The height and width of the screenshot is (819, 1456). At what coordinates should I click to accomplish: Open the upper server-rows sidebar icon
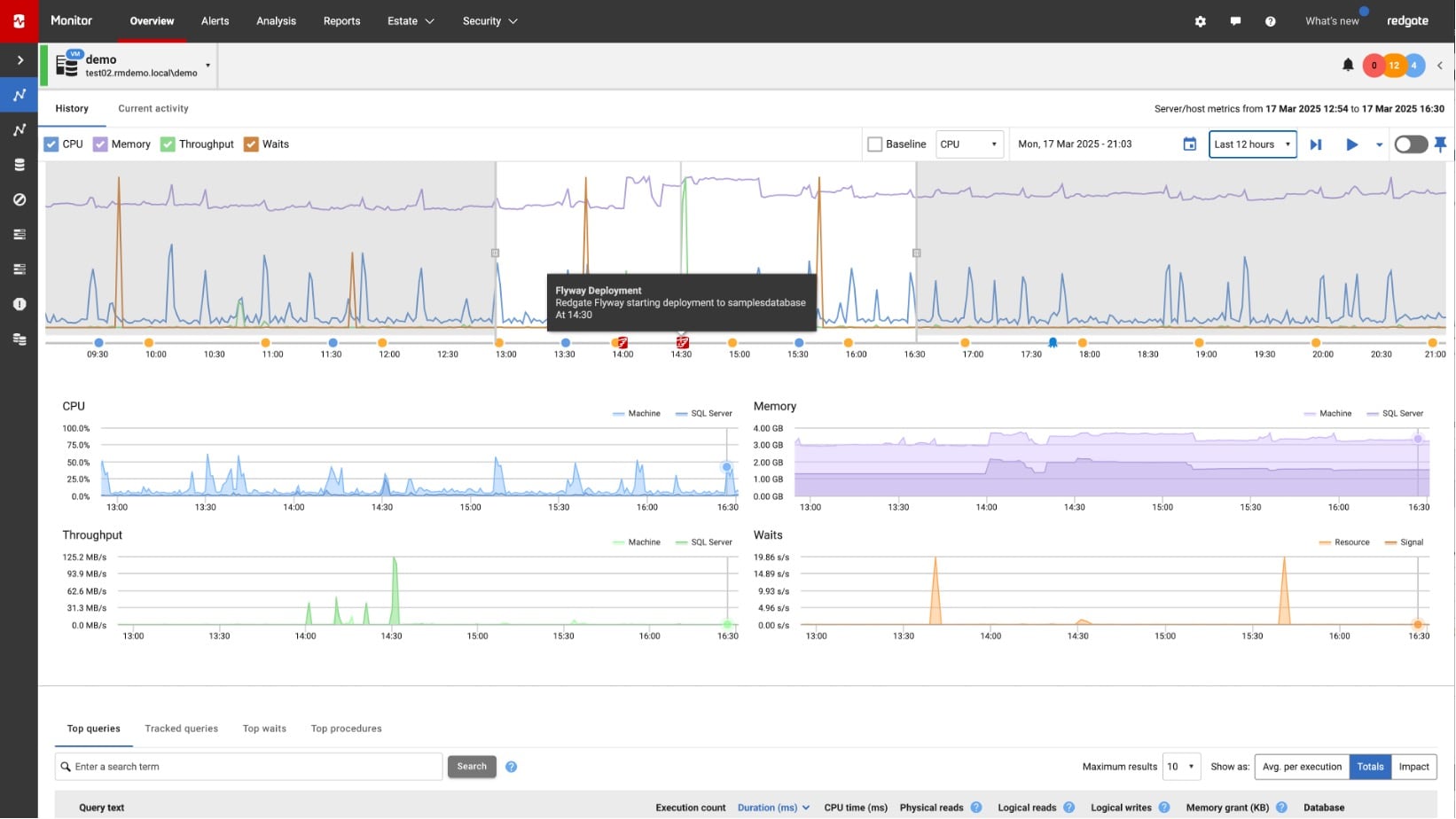(x=19, y=234)
